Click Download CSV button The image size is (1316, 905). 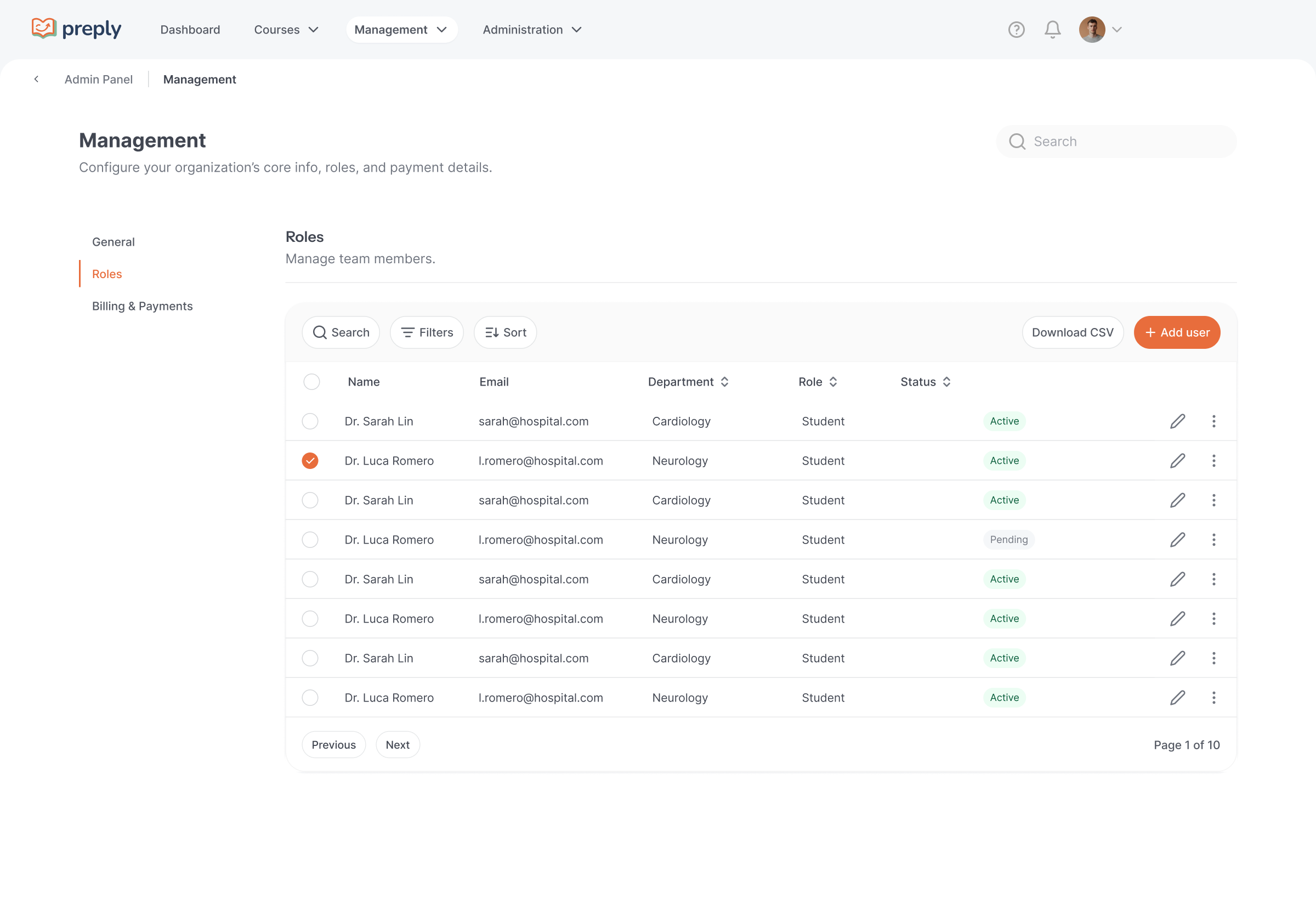tap(1072, 332)
